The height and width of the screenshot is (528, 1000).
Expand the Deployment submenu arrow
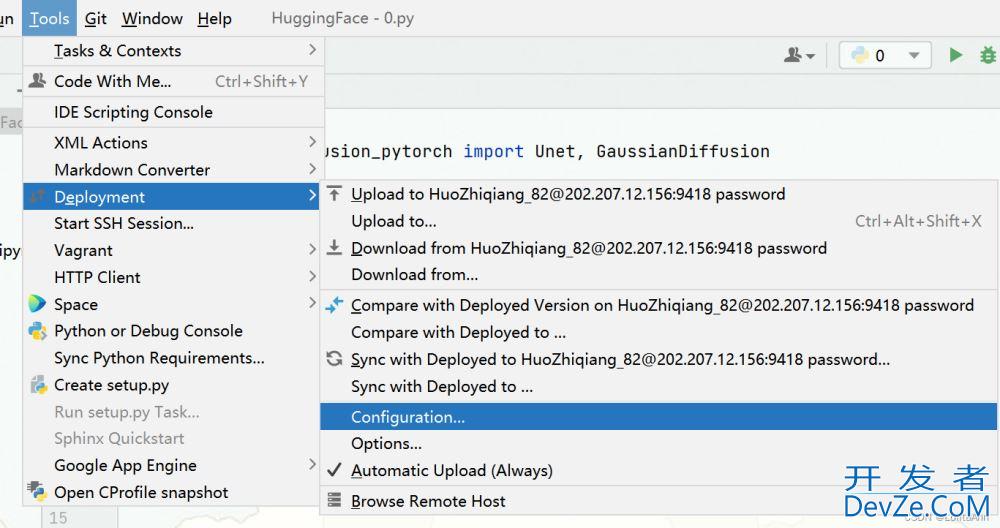point(312,196)
